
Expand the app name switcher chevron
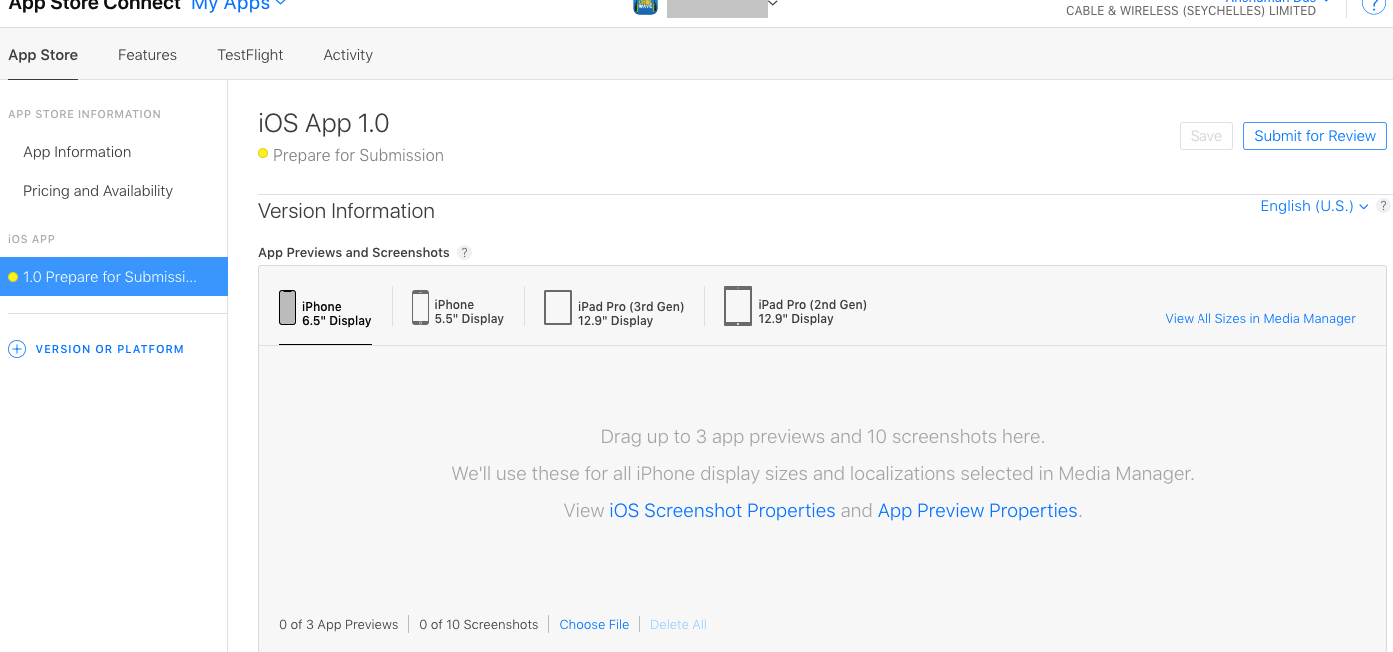tap(772, 4)
